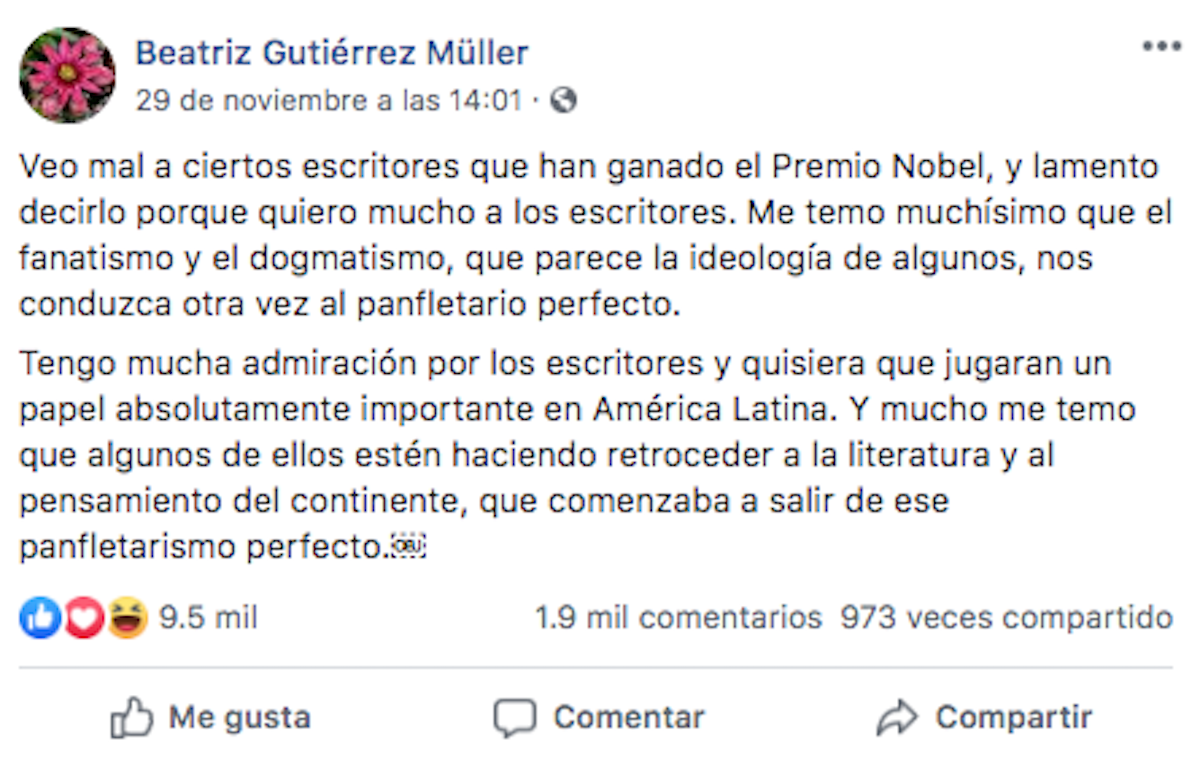Viewport: 1200px width, 766px height.
Task: Show the 1.9 mil comentarios
Action: click(678, 619)
